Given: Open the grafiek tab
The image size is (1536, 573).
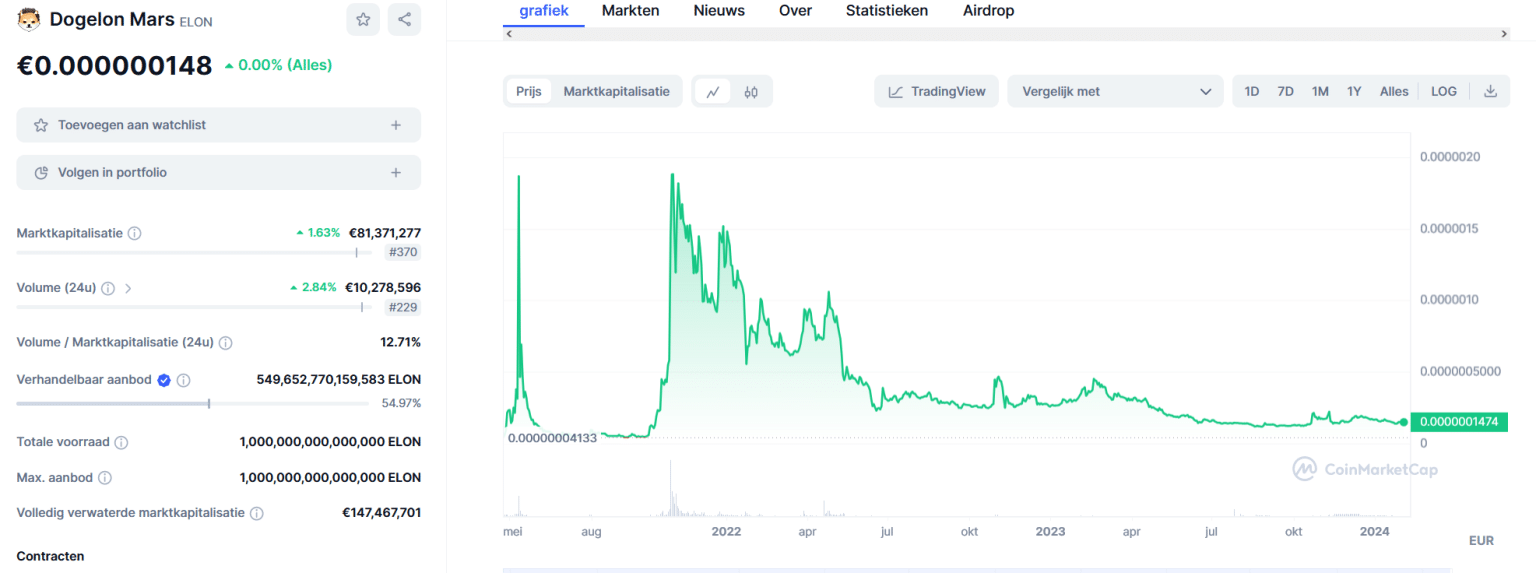Looking at the screenshot, I should click(544, 11).
